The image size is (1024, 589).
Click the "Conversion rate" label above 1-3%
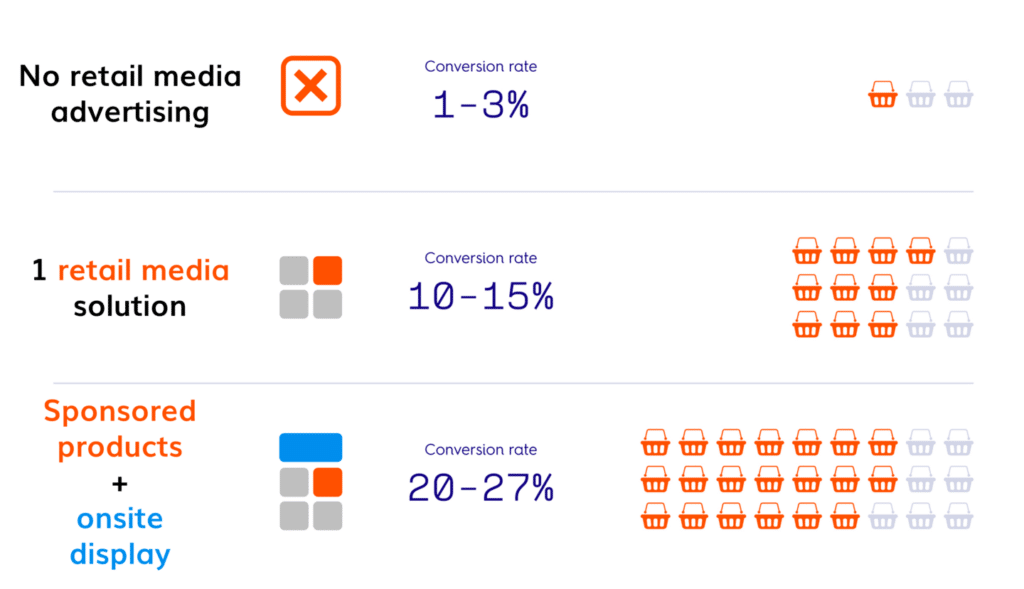click(480, 67)
